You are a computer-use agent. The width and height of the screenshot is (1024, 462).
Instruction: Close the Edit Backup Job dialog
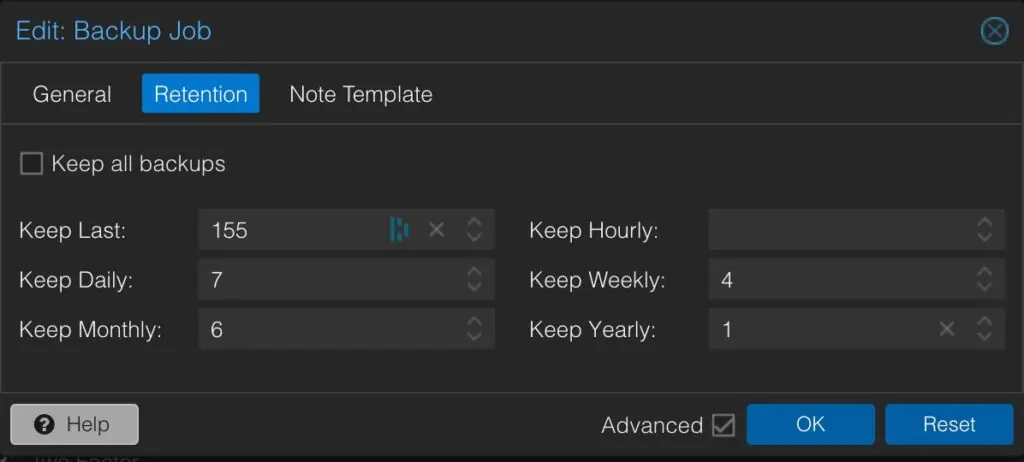tap(994, 31)
